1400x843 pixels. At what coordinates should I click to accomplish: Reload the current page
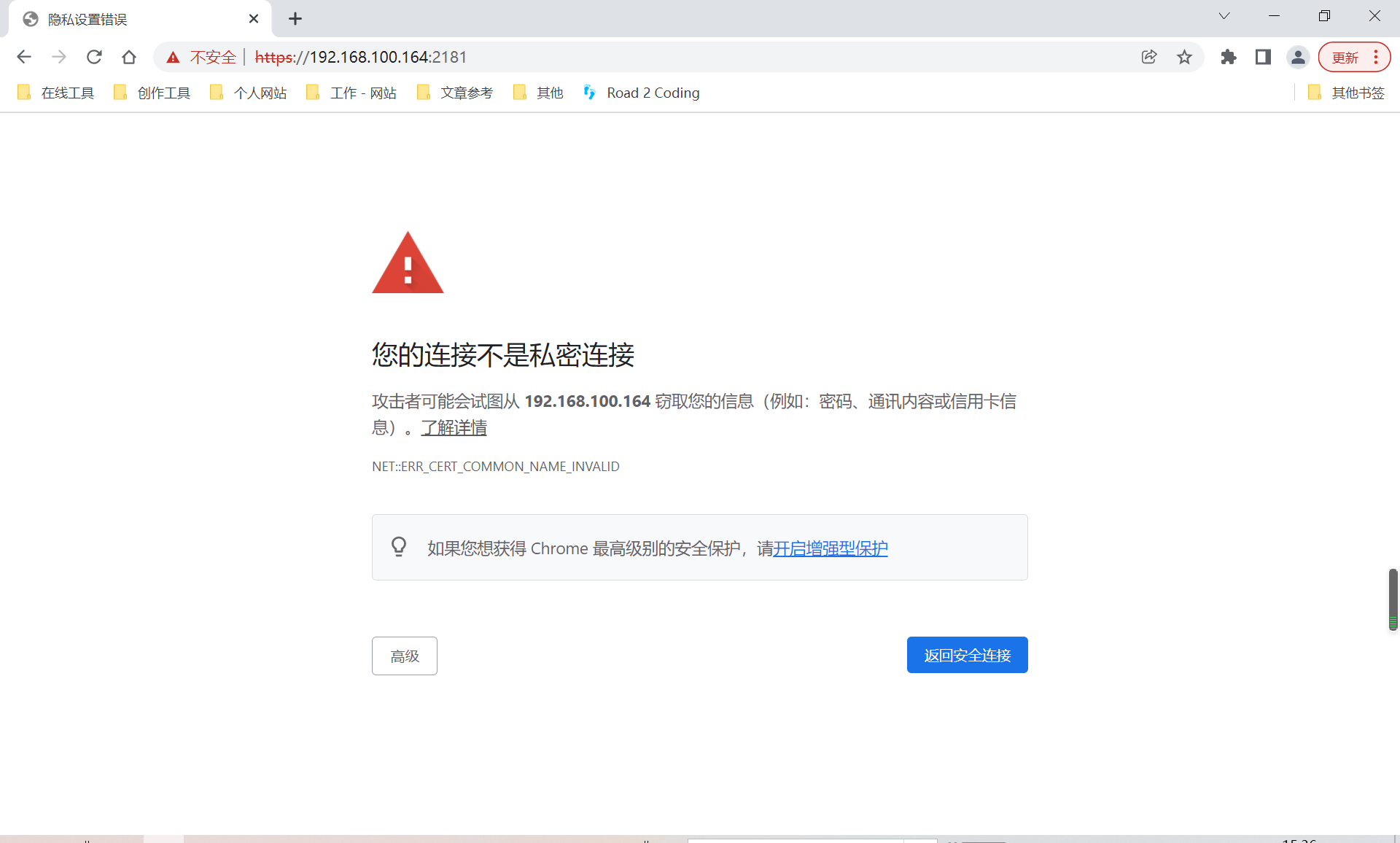coord(94,57)
